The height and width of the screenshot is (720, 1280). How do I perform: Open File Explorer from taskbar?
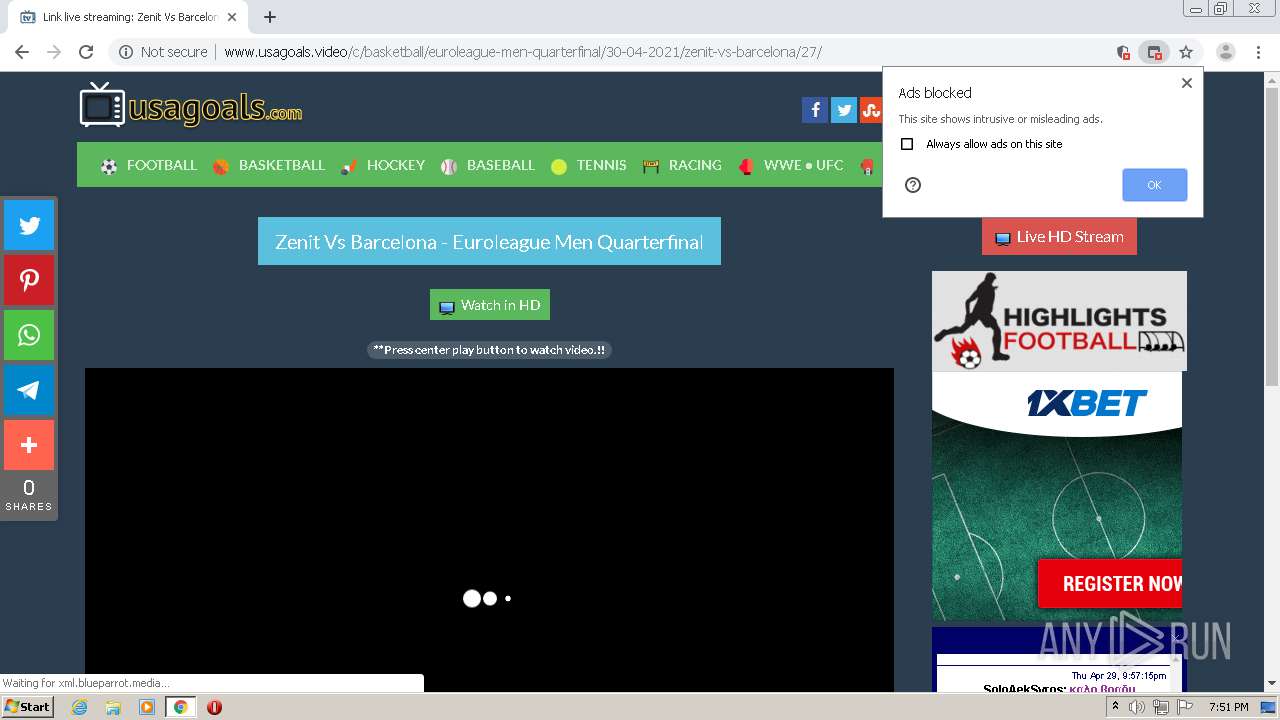coord(113,707)
